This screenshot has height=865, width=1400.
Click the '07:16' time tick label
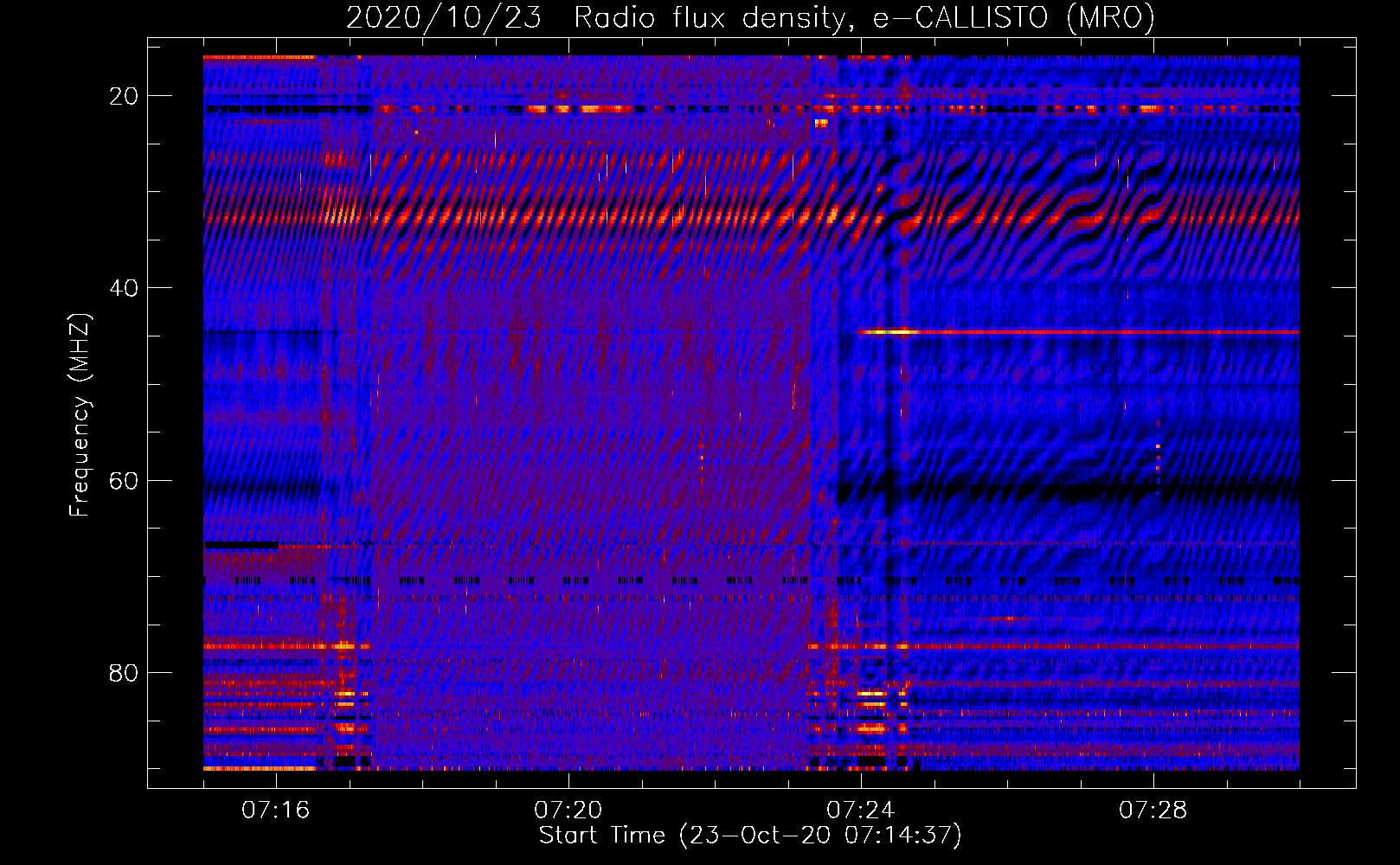276,811
